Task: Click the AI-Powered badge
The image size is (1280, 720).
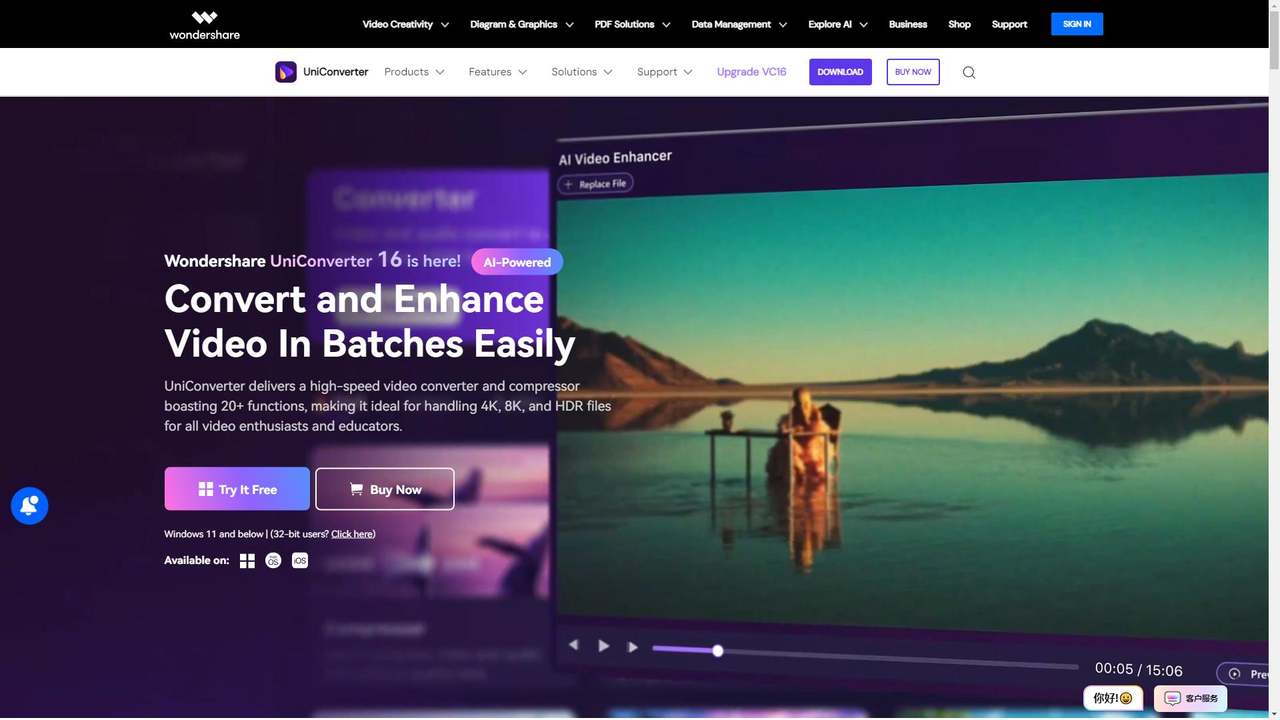Action: [x=517, y=262]
